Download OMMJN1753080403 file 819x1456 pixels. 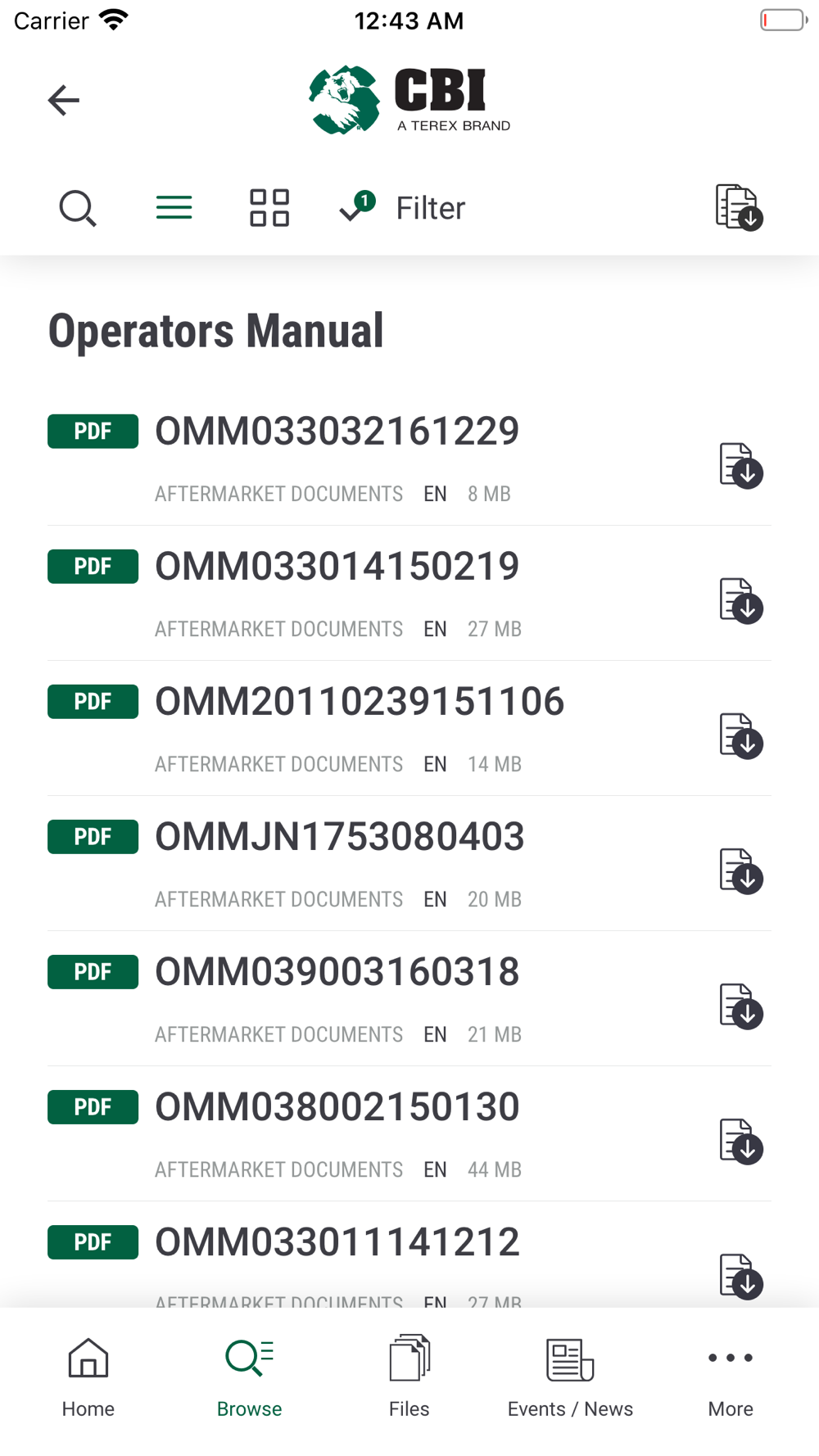(741, 871)
